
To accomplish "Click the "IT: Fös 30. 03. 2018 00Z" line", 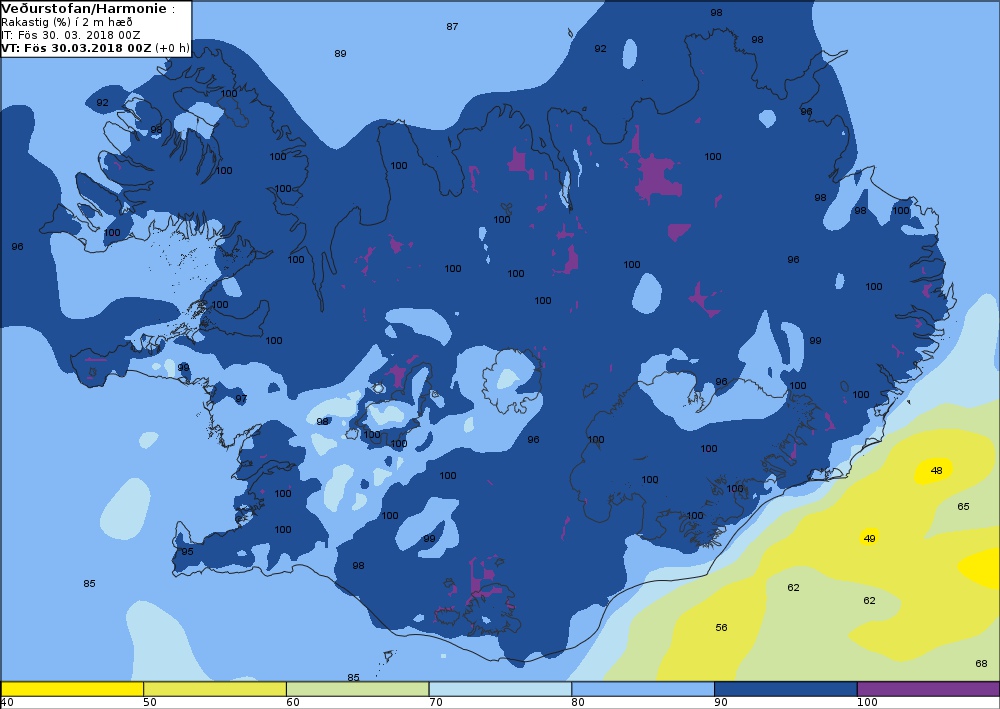I will point(71,35).
